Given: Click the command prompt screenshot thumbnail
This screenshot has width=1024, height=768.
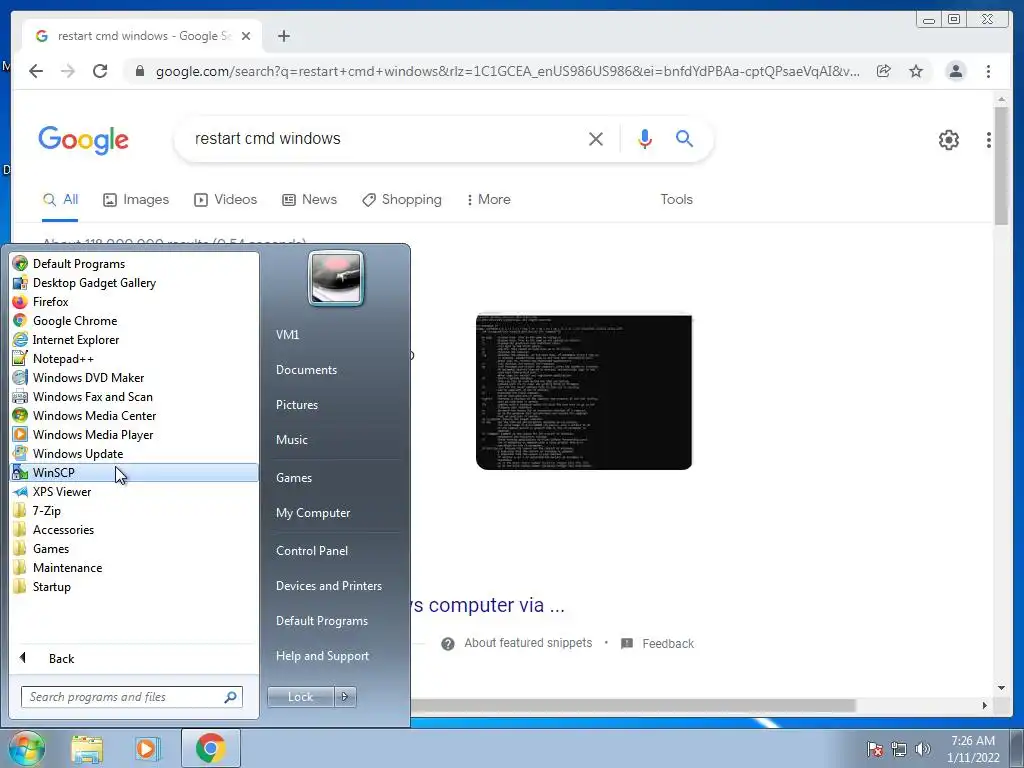Looking at the screenshot, I should (x=584, y=392).
